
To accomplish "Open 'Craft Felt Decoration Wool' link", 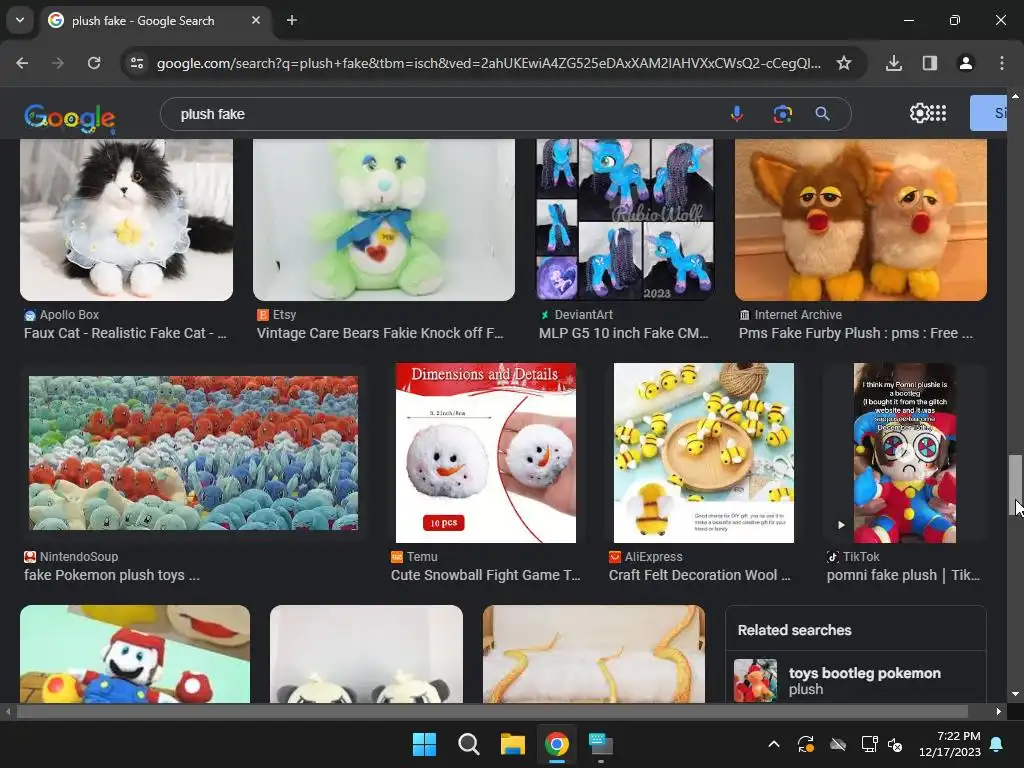I will click(699, 575).
